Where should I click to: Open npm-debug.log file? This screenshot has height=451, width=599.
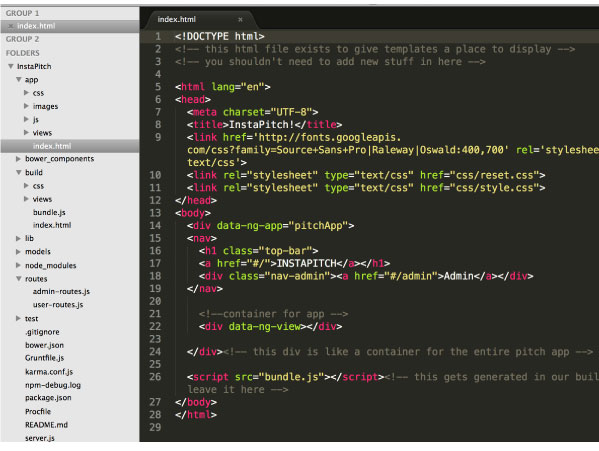(53, 385)
